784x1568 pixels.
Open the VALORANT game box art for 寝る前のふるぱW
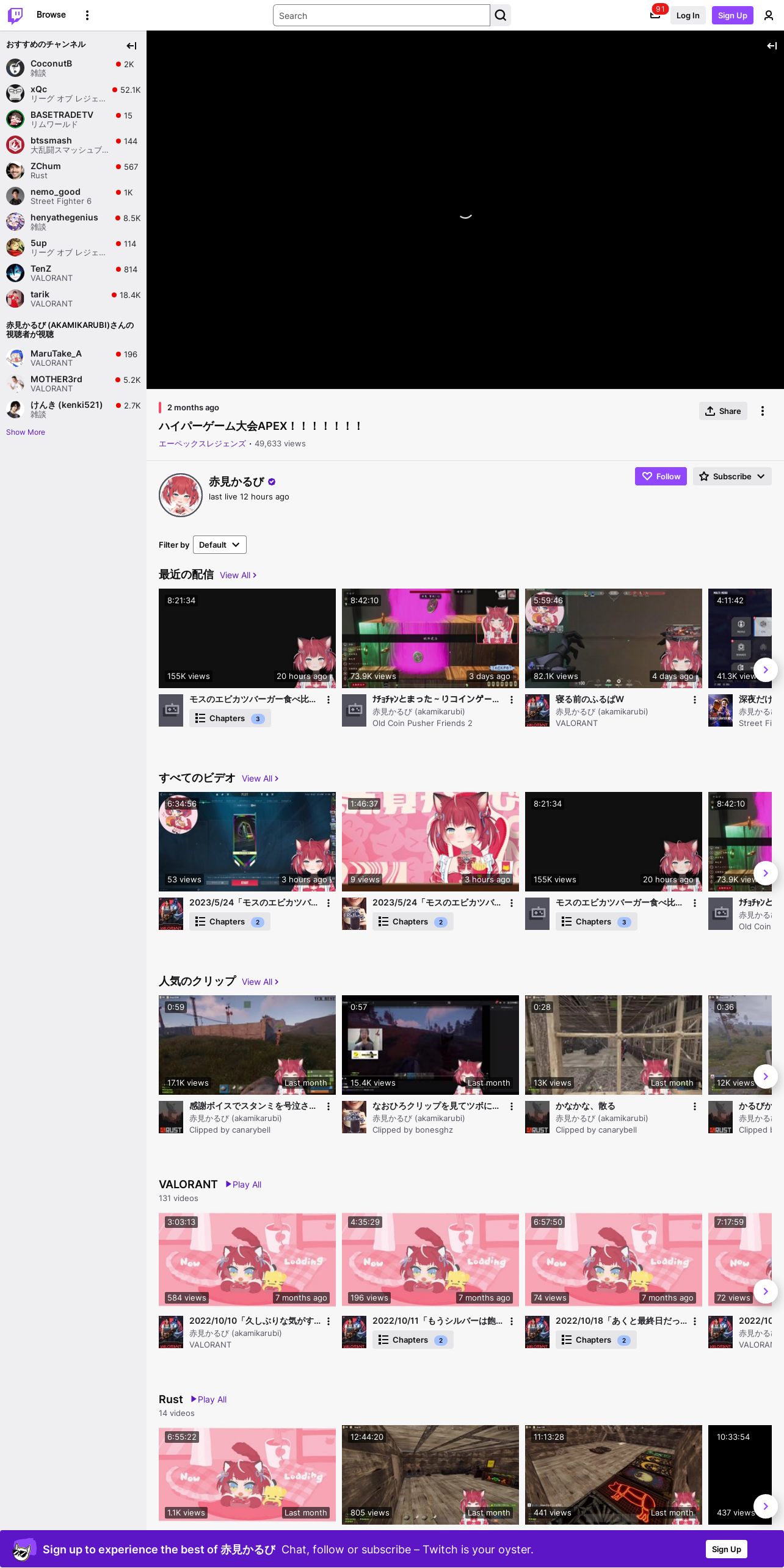pos(537,711)
